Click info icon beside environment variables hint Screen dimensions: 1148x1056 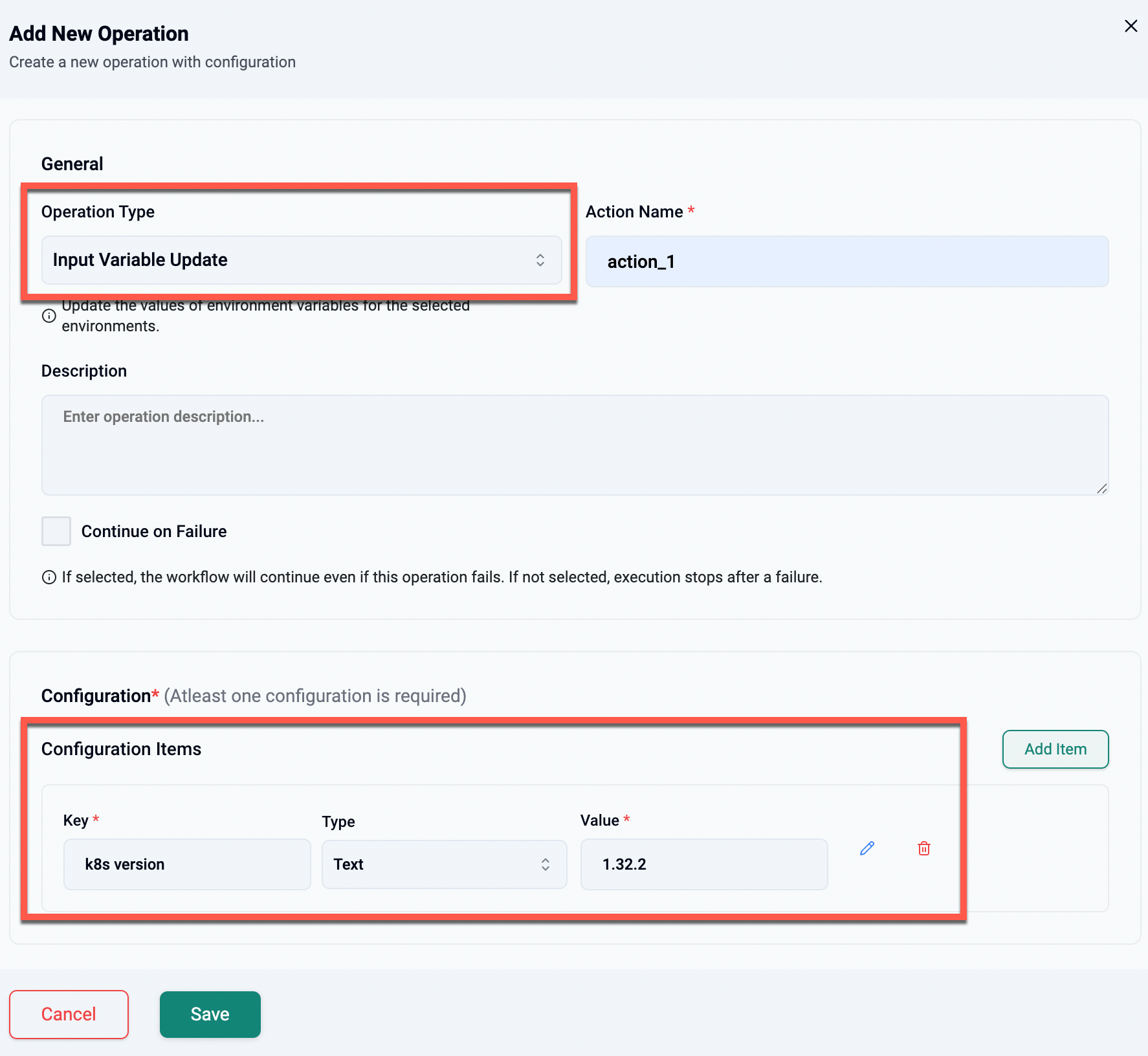click(49, 316)
